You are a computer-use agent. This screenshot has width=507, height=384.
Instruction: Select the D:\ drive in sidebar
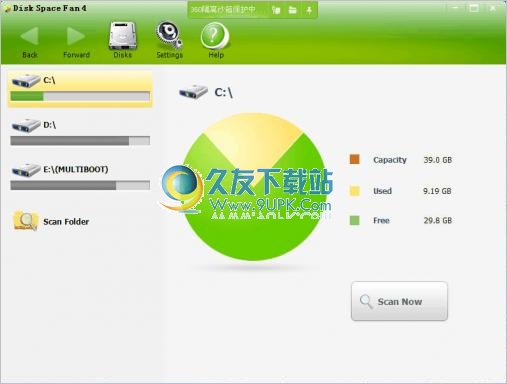click(x=80, y=132)
